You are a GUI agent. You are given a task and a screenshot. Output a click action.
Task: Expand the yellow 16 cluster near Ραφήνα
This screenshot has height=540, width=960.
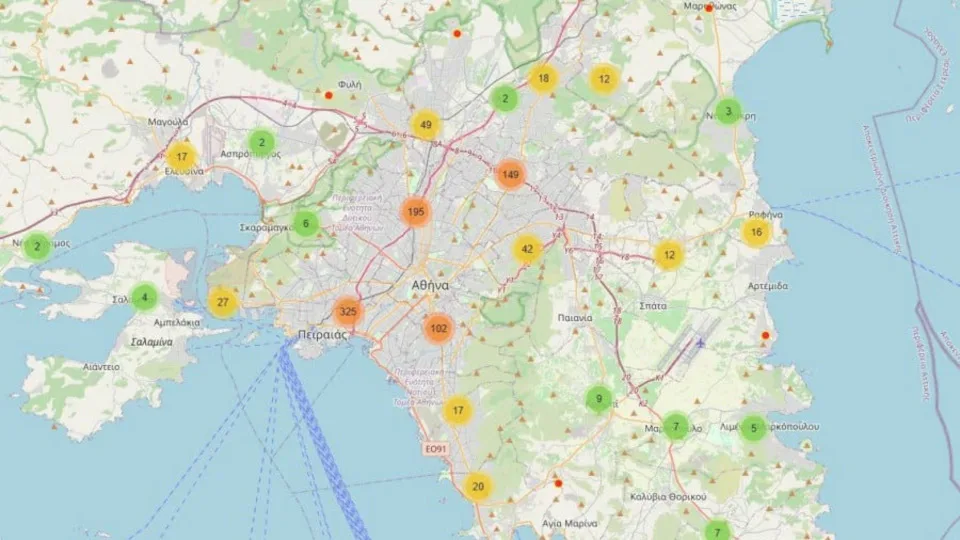point(756,232)
